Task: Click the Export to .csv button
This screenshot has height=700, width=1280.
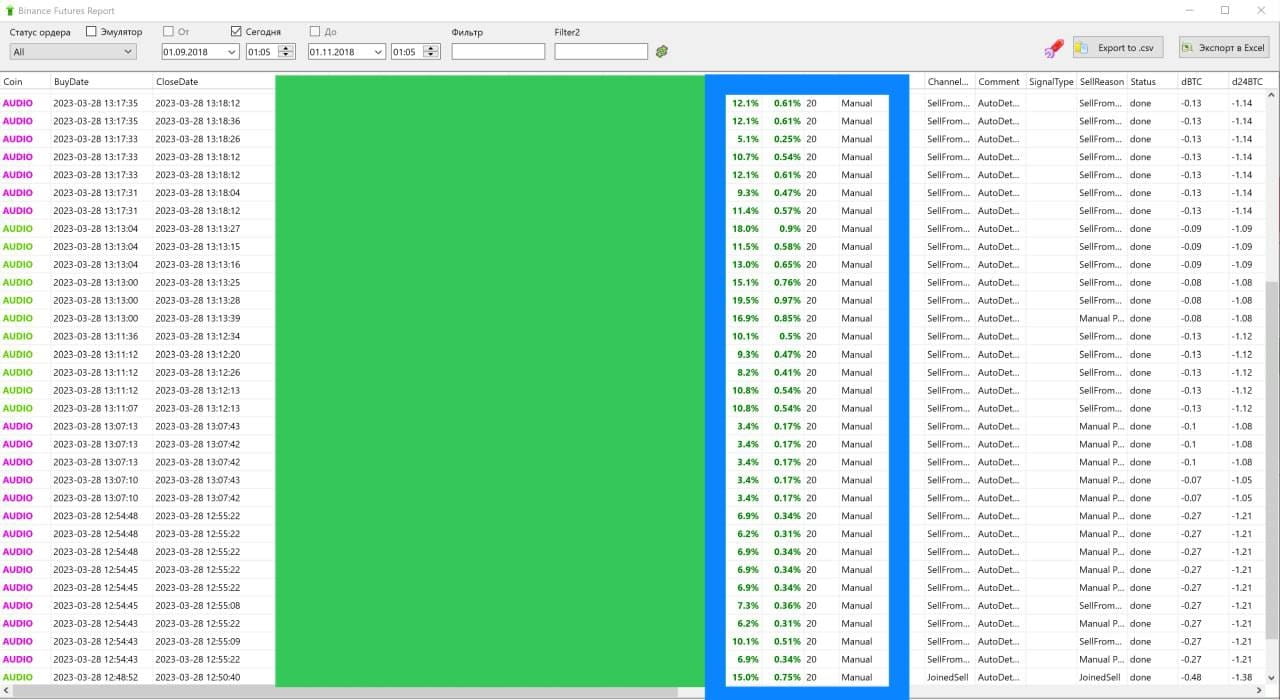Action: [1118, 48]
